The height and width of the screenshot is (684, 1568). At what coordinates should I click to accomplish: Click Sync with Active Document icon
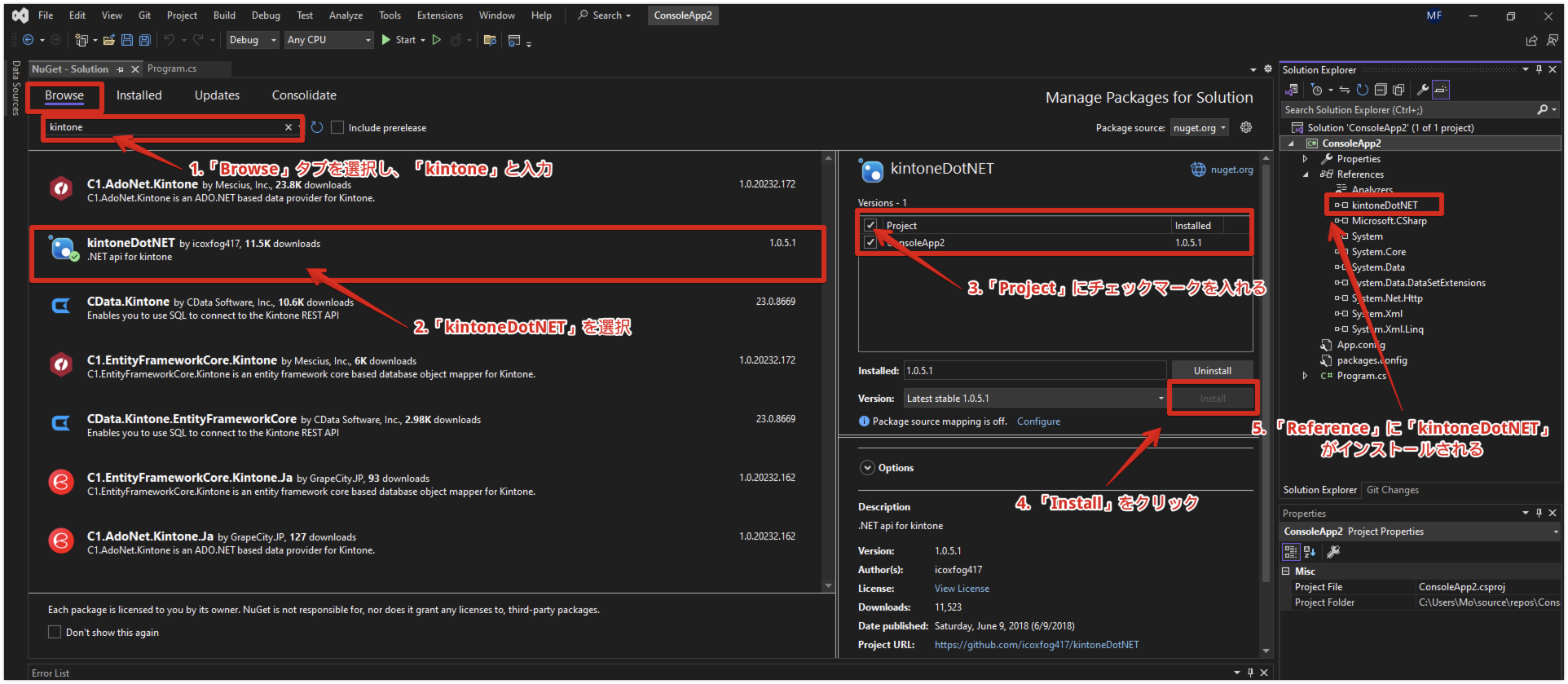pyautogui.click(x=1345, y=90)
